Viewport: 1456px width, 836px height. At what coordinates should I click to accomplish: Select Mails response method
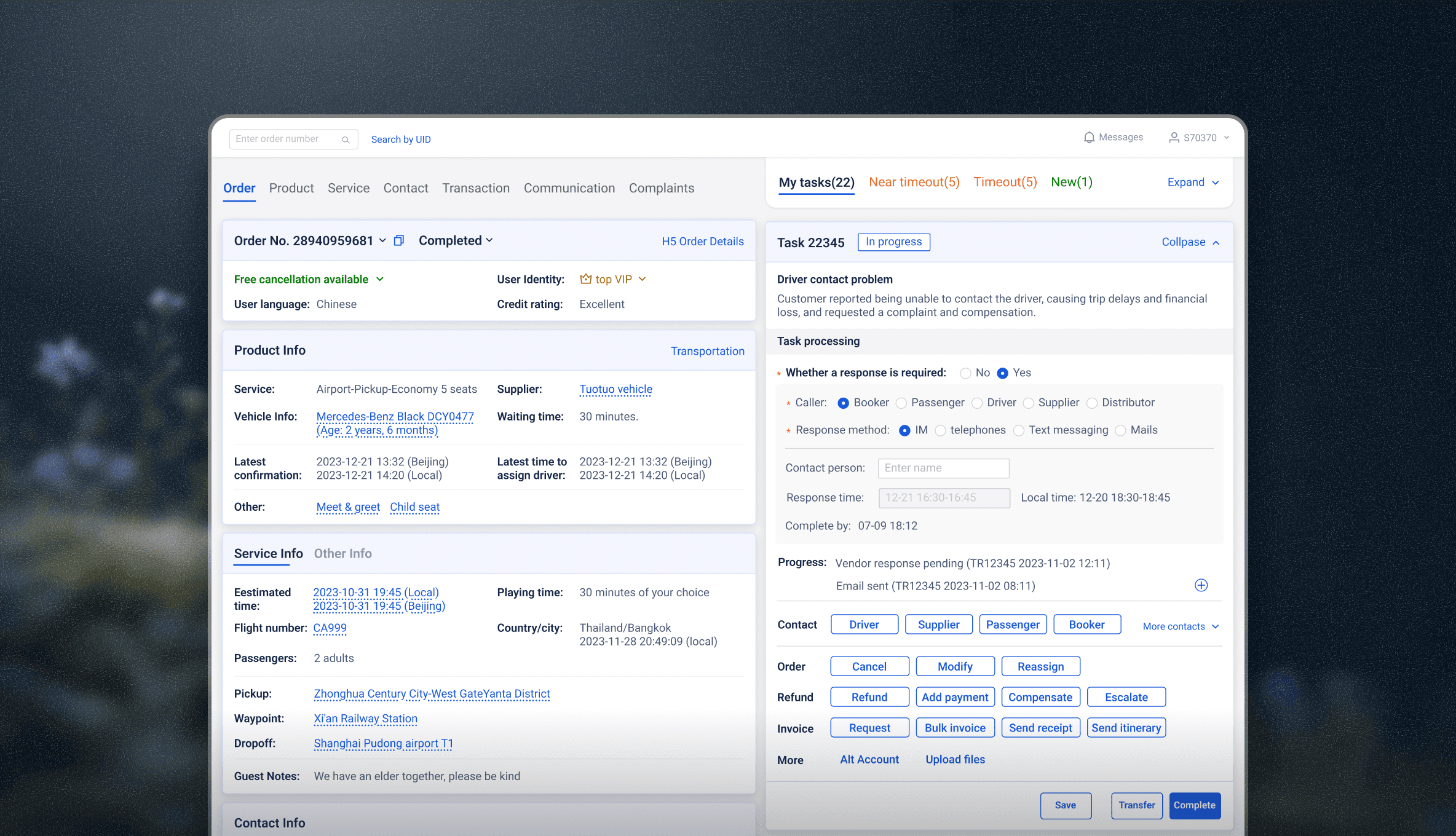pyautogui.click(x=1120, y=431)
